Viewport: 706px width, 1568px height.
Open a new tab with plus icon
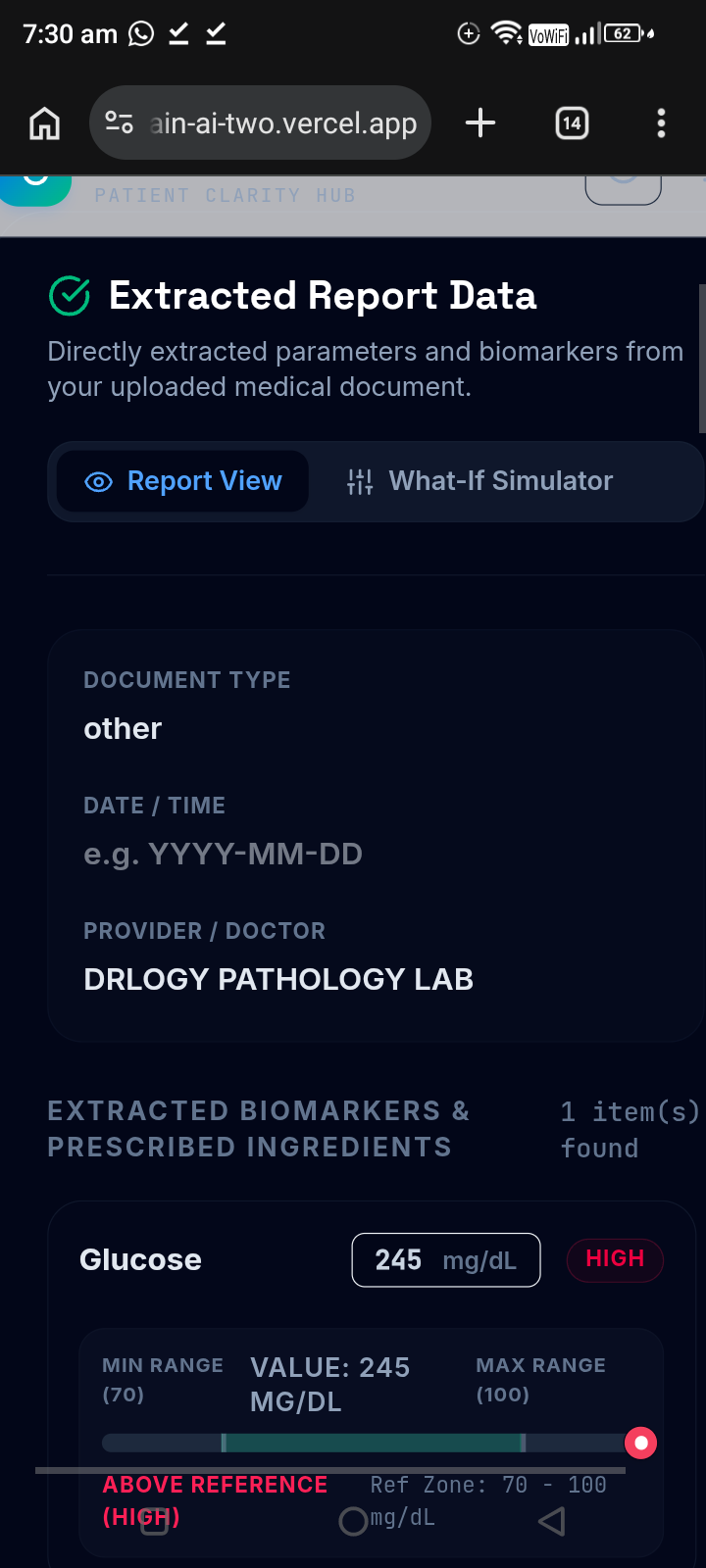pos(480,122)
